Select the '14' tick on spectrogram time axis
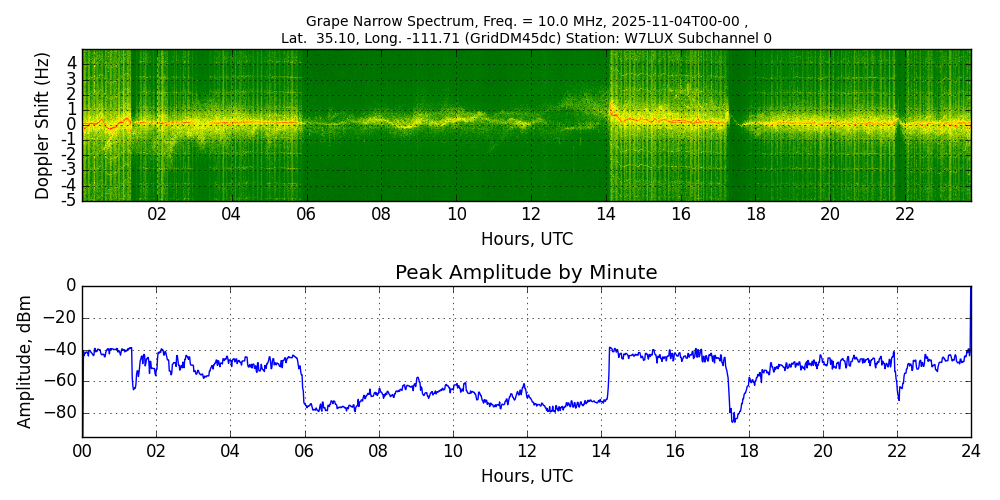Screen dimensions: 1000x500 point(606,214)
